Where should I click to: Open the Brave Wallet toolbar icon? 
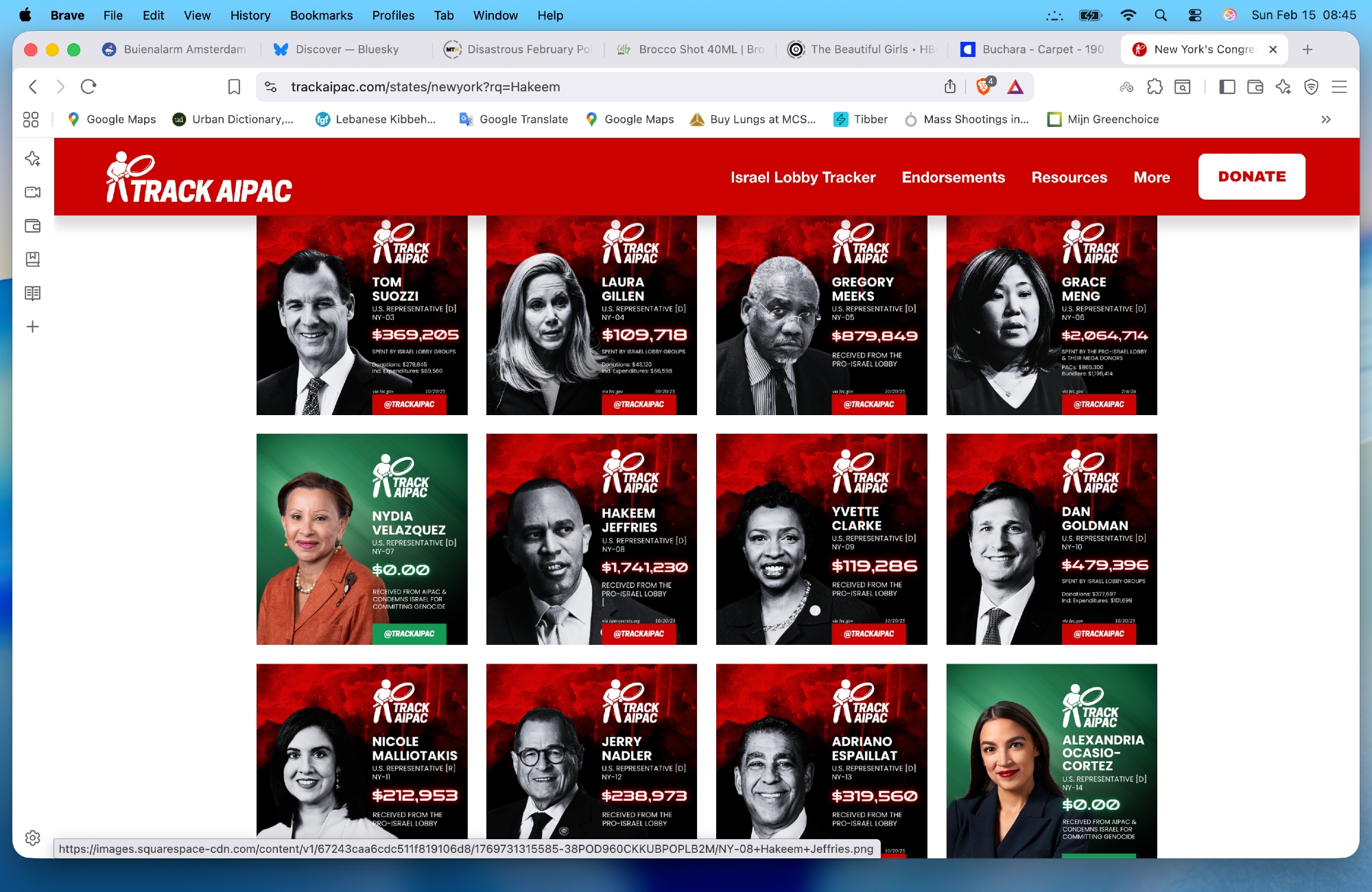[x=1255, y=86]
